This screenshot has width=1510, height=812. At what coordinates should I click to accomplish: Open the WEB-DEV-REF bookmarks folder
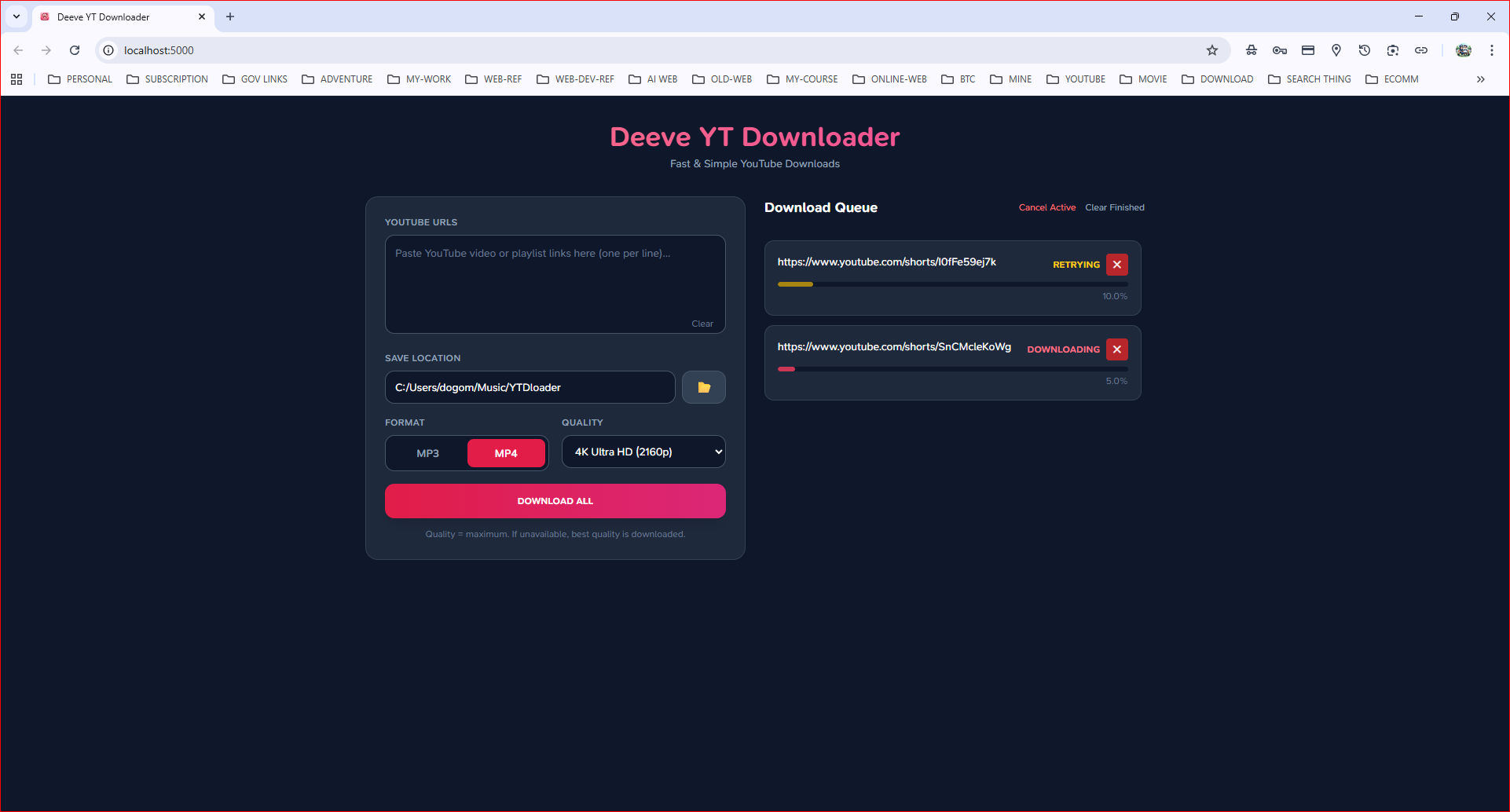pos(576,79)
